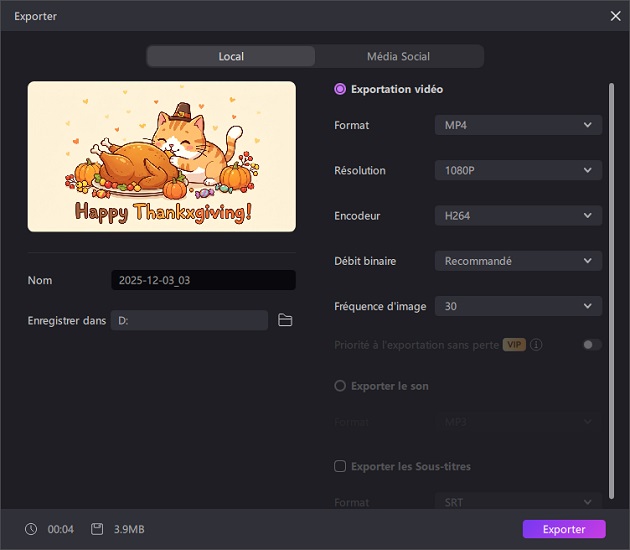Screen dimensions: 630x550
Task: Click the folder browse icon
Action: coord(285,320)
